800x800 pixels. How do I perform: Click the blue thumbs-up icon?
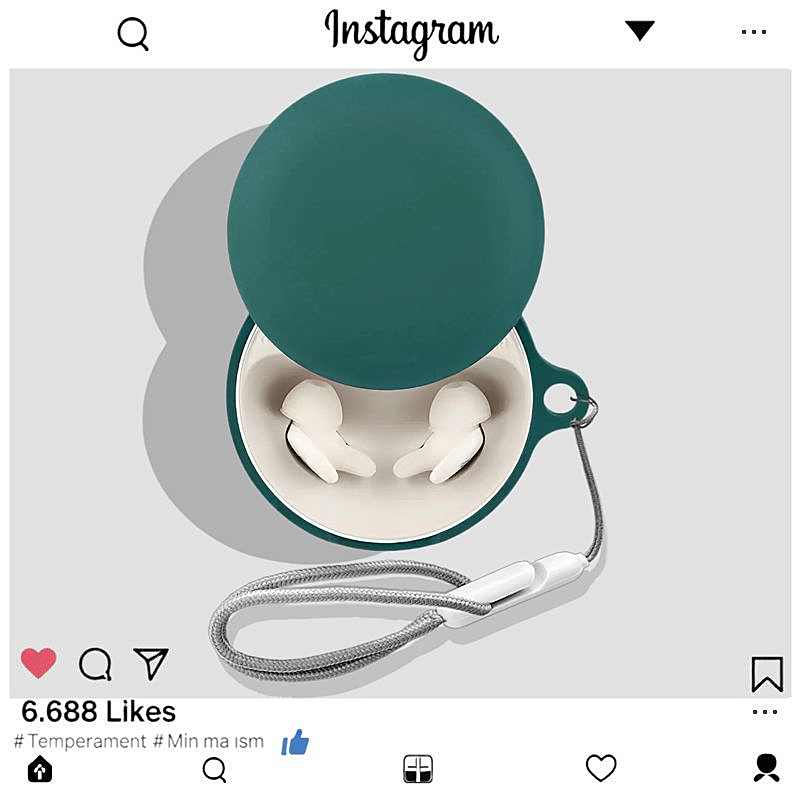(x=295, y=742)
